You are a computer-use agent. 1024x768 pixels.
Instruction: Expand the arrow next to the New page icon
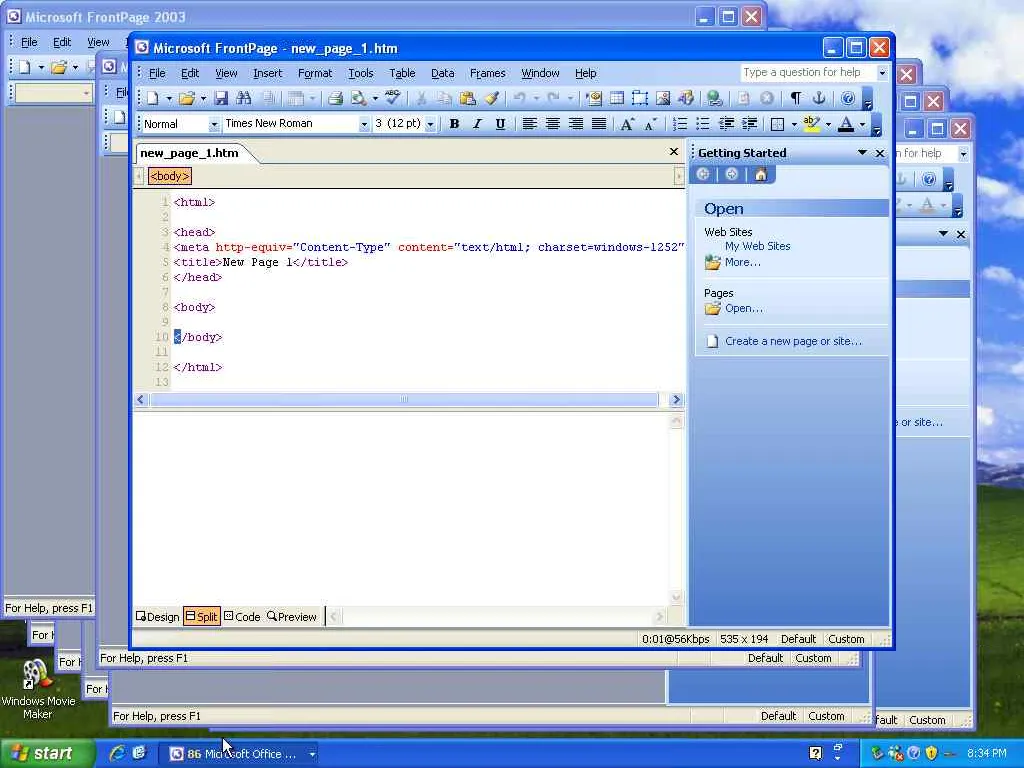pos(168,99)
